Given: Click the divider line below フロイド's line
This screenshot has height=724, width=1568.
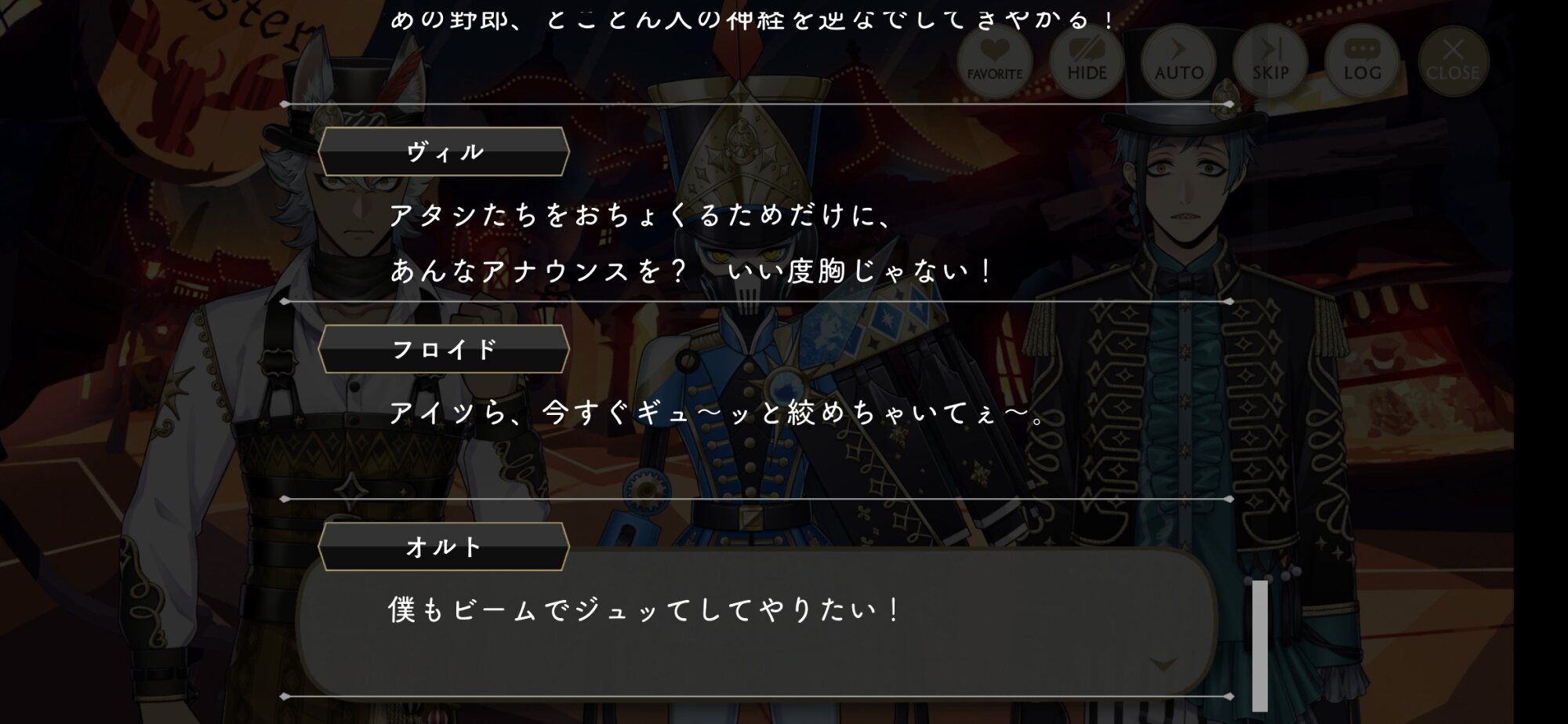Looking at the screenshot, I should (x=757, y=498).
